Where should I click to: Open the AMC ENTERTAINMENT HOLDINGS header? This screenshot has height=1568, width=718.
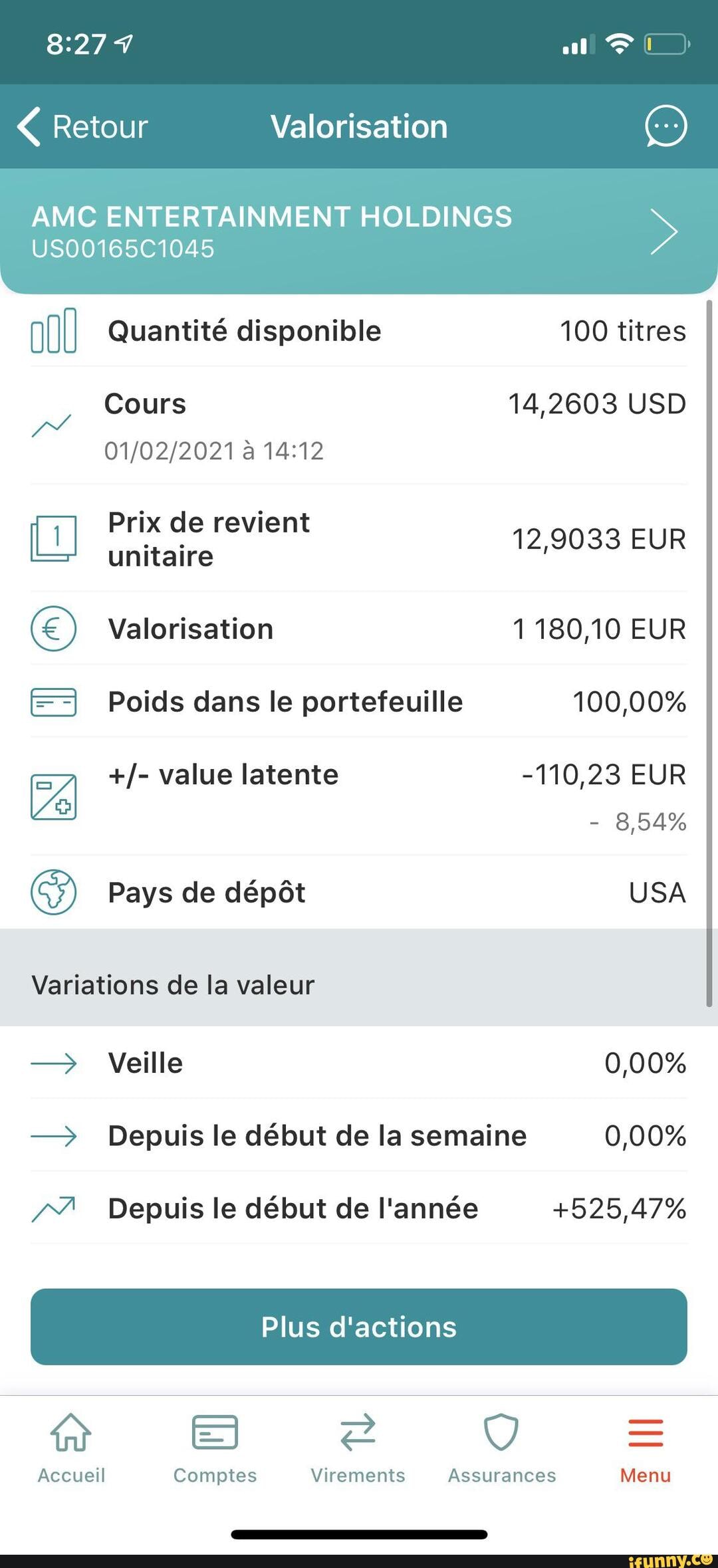(x=359, y=231)
